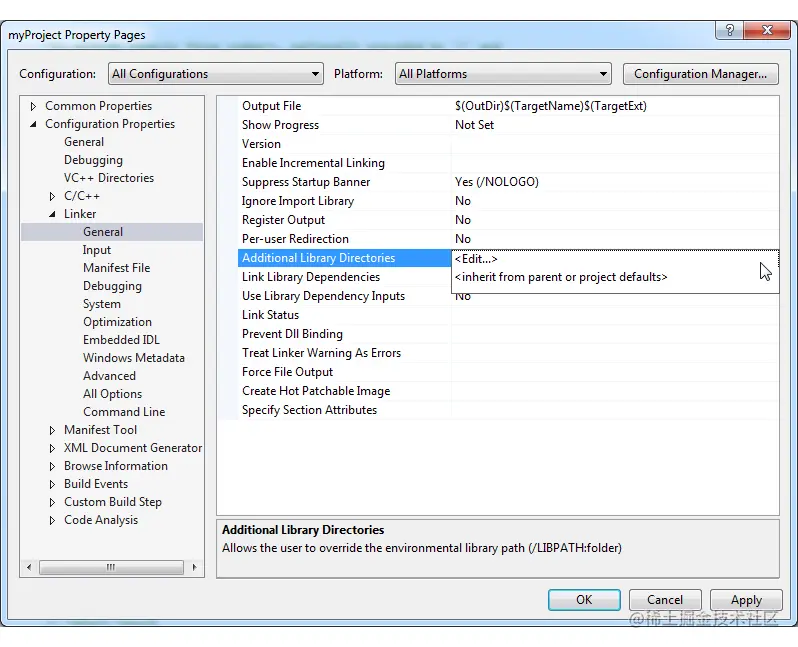The height and width of the screenshot is (647, 798).
Task: Select Advanced under Linker
Action: (x=109, y=376)
